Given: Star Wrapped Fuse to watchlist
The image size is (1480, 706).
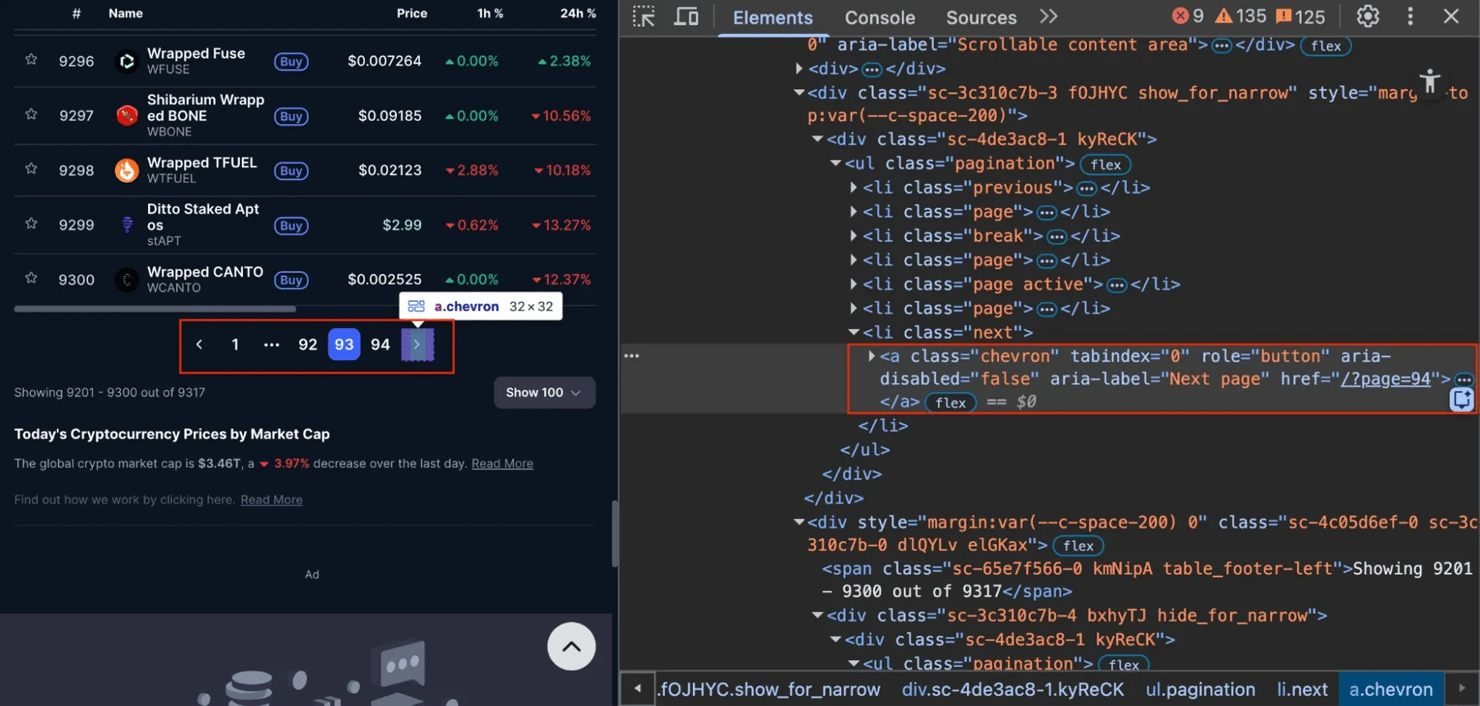Looking at the screenshot, I should point(31,60).
